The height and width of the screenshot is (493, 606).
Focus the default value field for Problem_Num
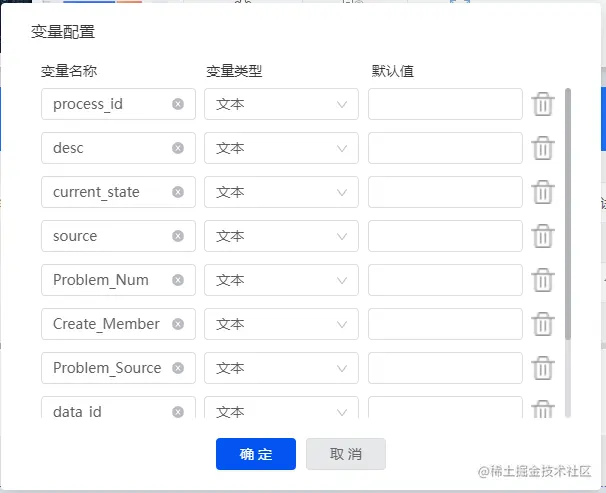[445, 280]
